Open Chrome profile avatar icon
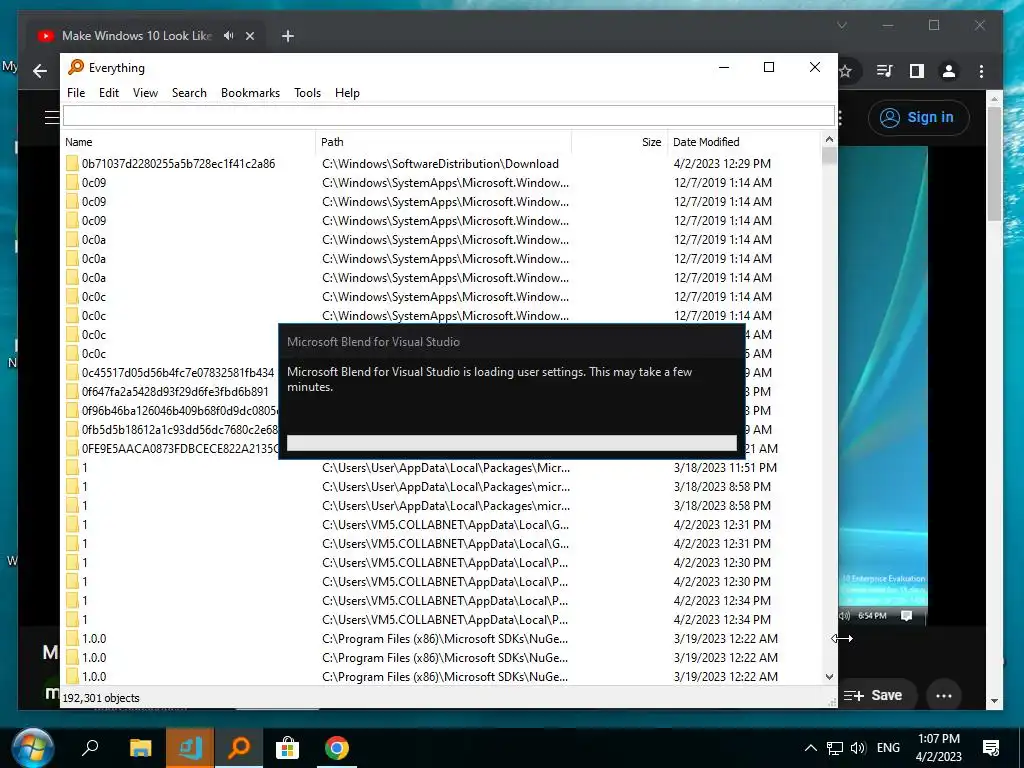The width and height of the screenshot is (1024, 768). (949, 71)
